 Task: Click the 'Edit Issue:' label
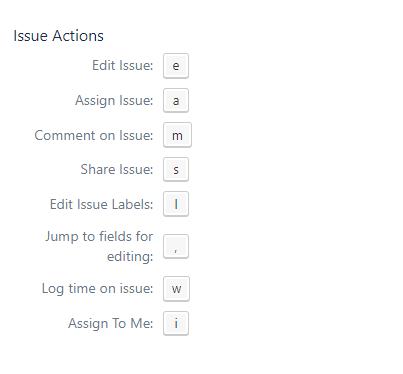pyautogui.click(x=123, y=65)
